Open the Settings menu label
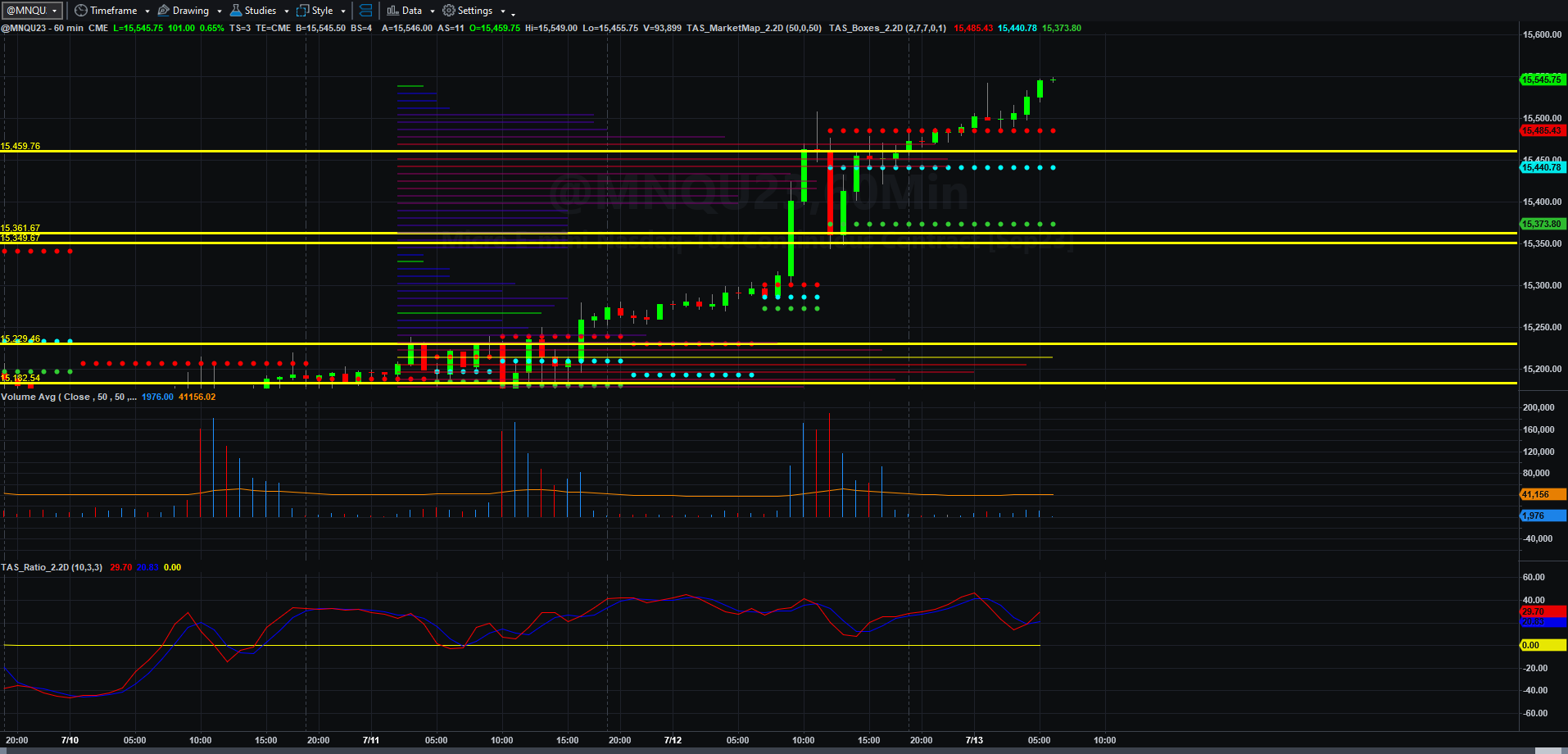This screenshot has width=1568, height=754. tap(475, 11)
